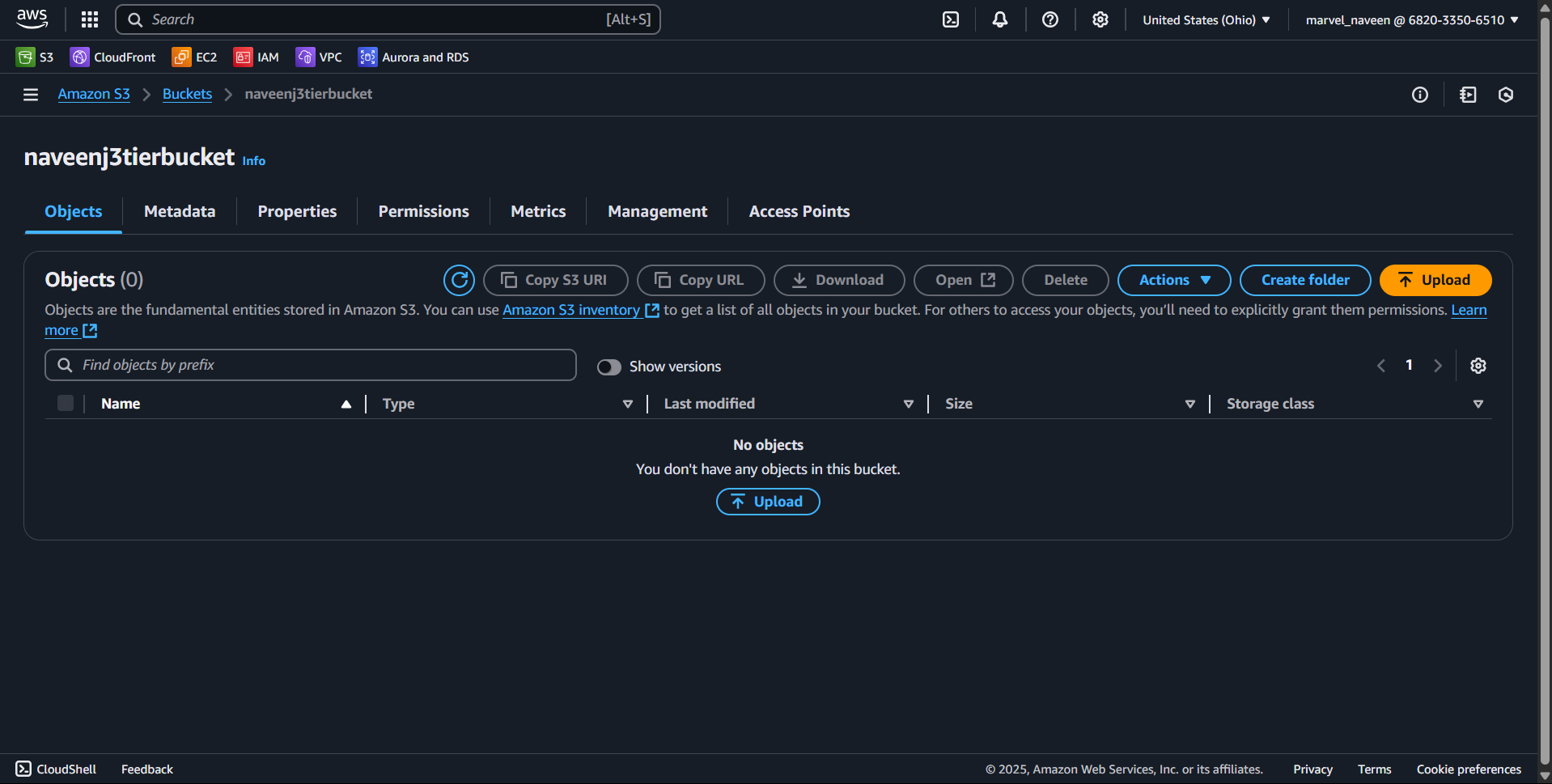Open Aurora and RDS favorite shortcut
The height and width of the screenshot is (784, 1552).
click(x=413, y=57)
